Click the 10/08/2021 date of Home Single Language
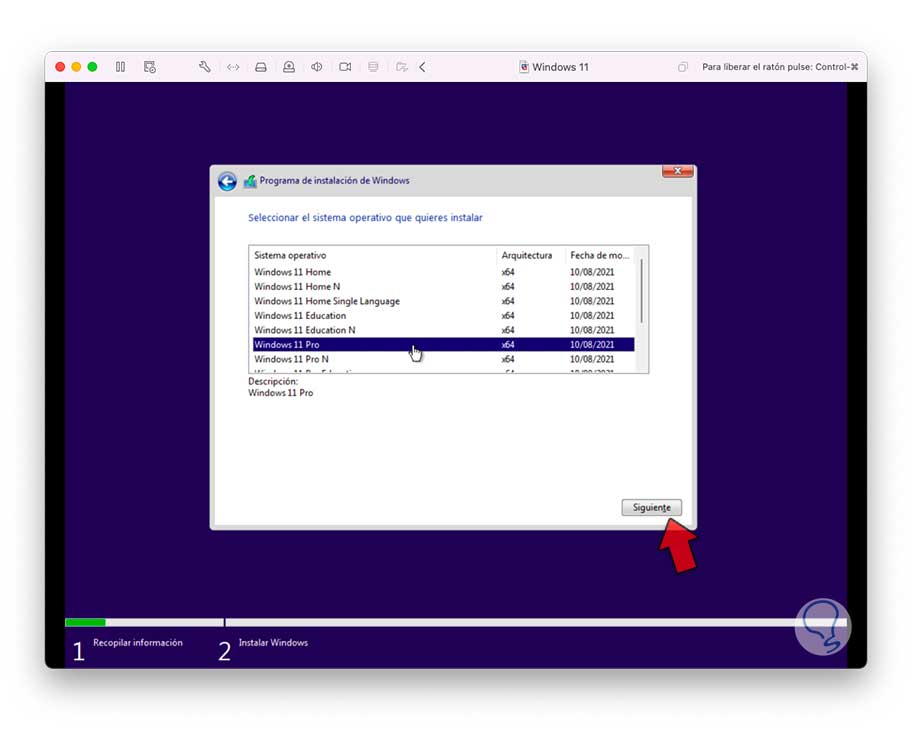 pos(592,301)
